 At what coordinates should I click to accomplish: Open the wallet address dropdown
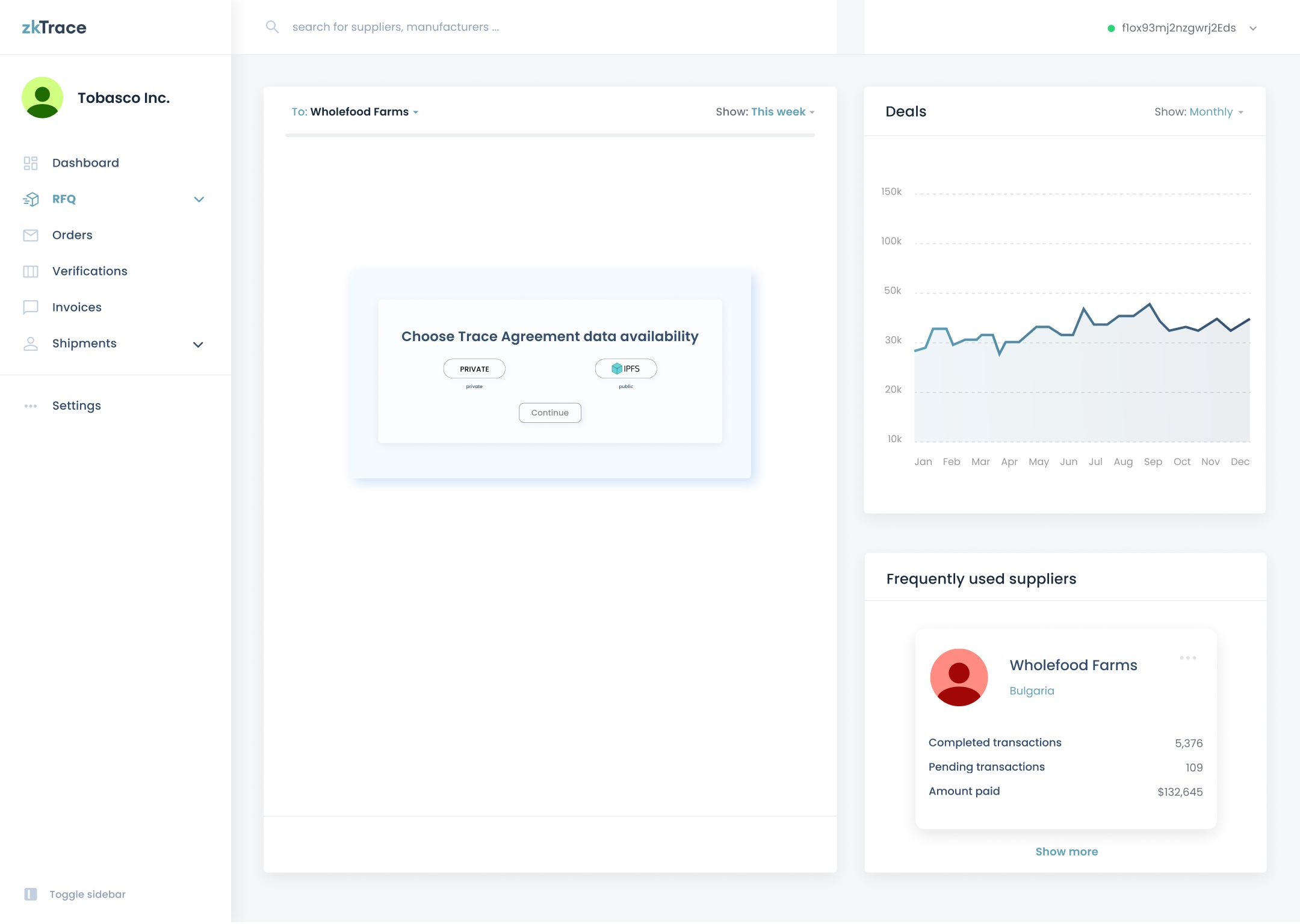(x=1254, y=27)
